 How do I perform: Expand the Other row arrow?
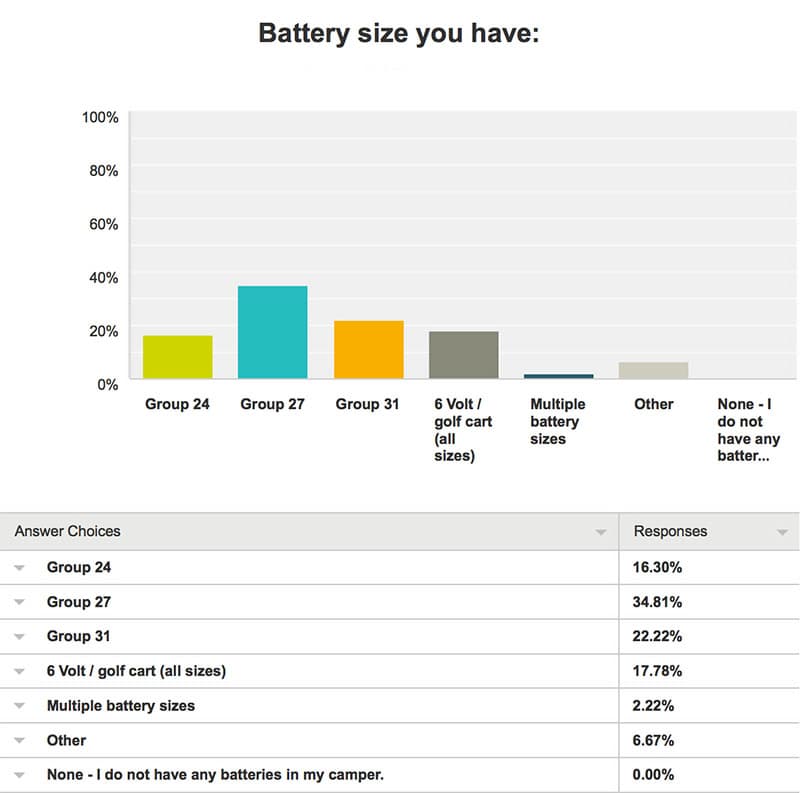19,740
